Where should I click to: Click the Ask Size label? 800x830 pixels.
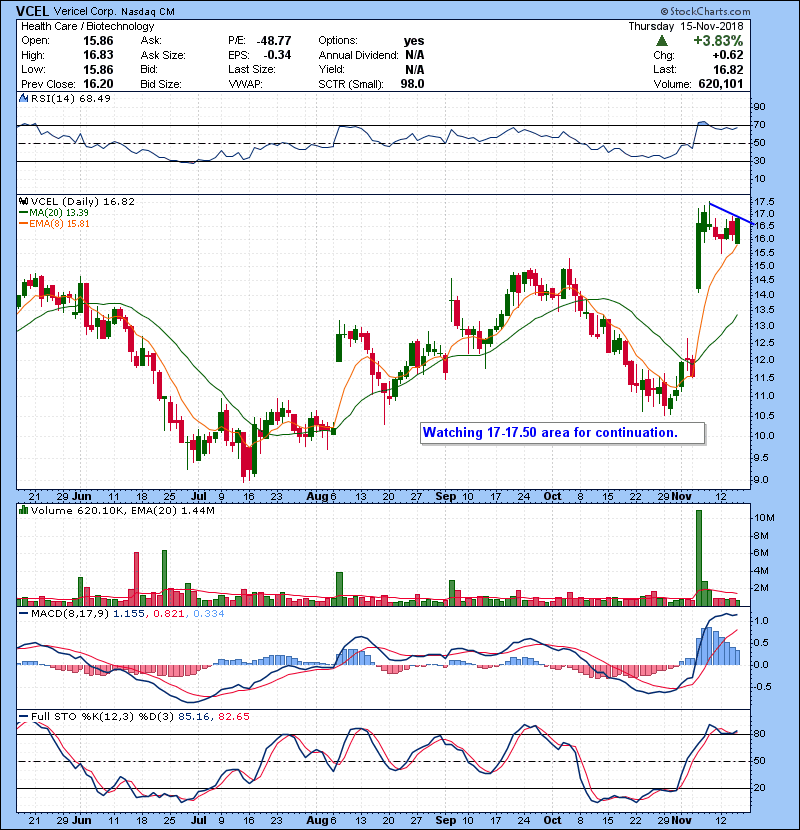point(163,55)
